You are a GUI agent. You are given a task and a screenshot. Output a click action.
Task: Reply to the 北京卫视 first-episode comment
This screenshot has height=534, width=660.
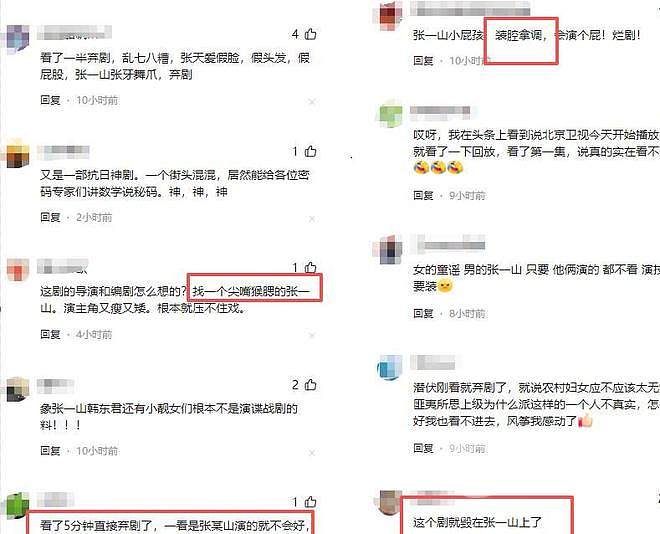click(x=423, y=195)
